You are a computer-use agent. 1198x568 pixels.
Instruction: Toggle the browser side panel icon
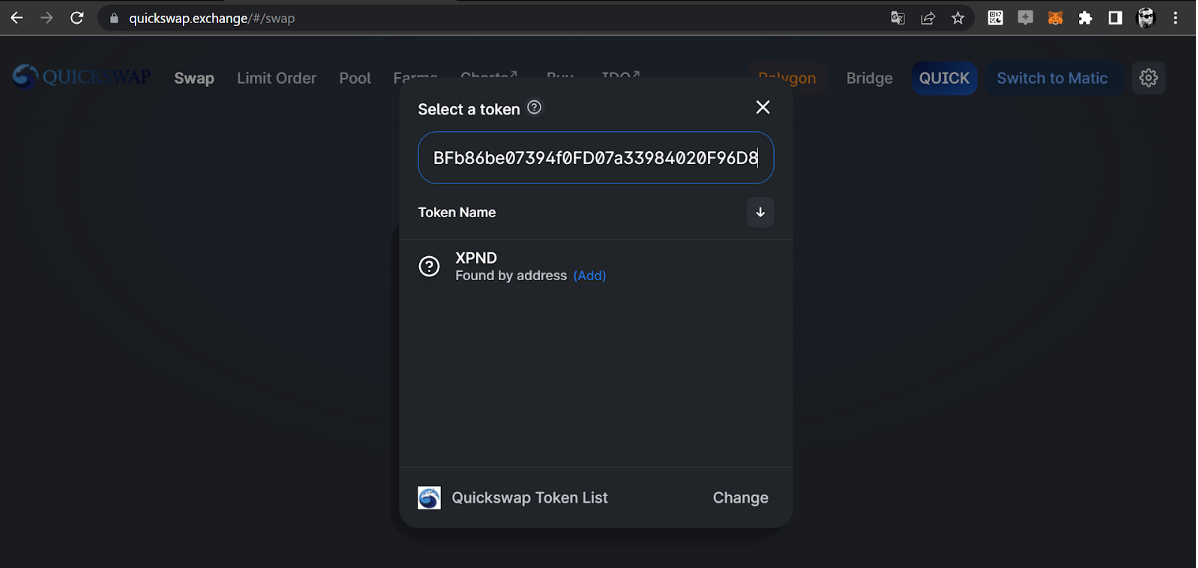coord(1115,18)
